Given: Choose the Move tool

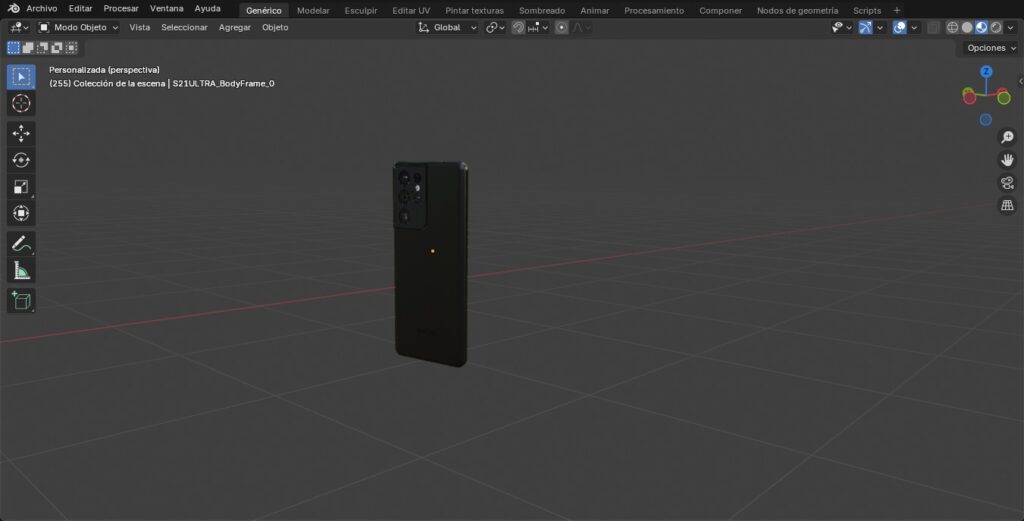Looking at the screenshot, I should [x=21, y=133].
